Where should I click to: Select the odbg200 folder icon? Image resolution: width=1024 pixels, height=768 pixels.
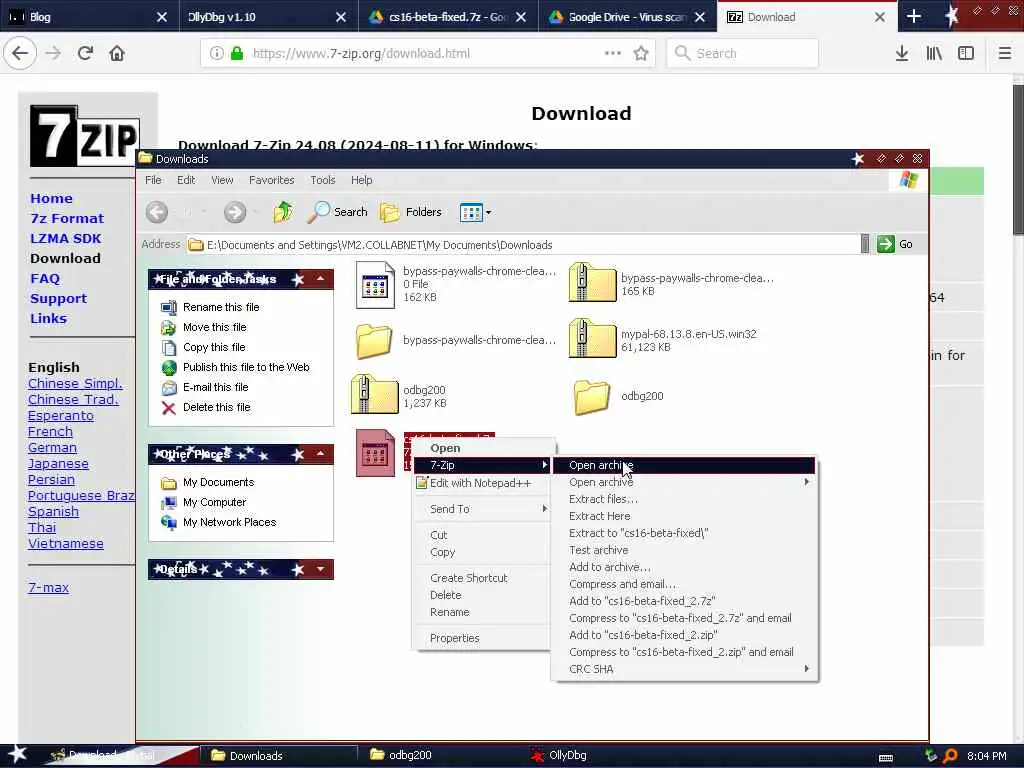[x=592, y=397]
